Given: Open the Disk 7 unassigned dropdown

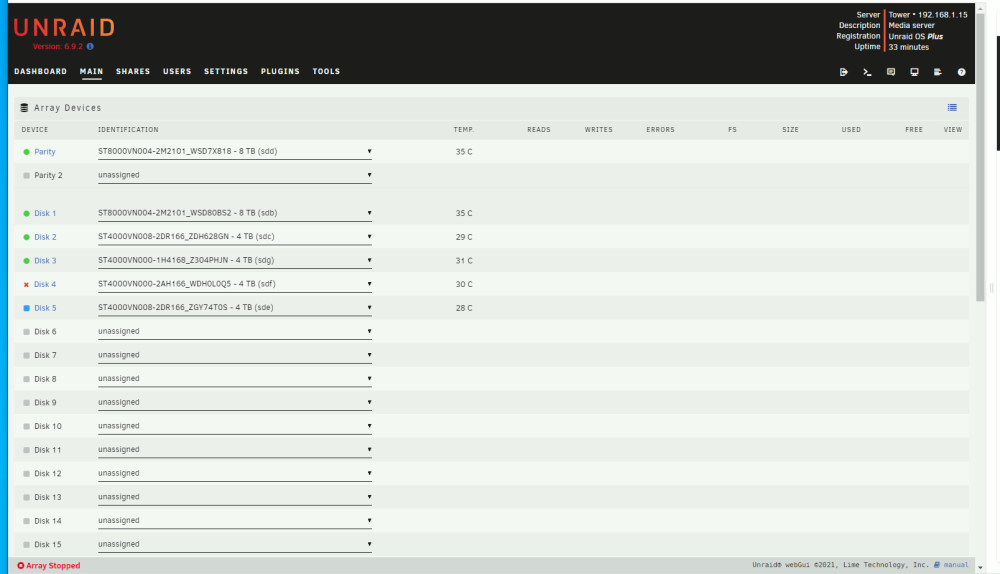Looking at the screenshot, I should point(235,355).
